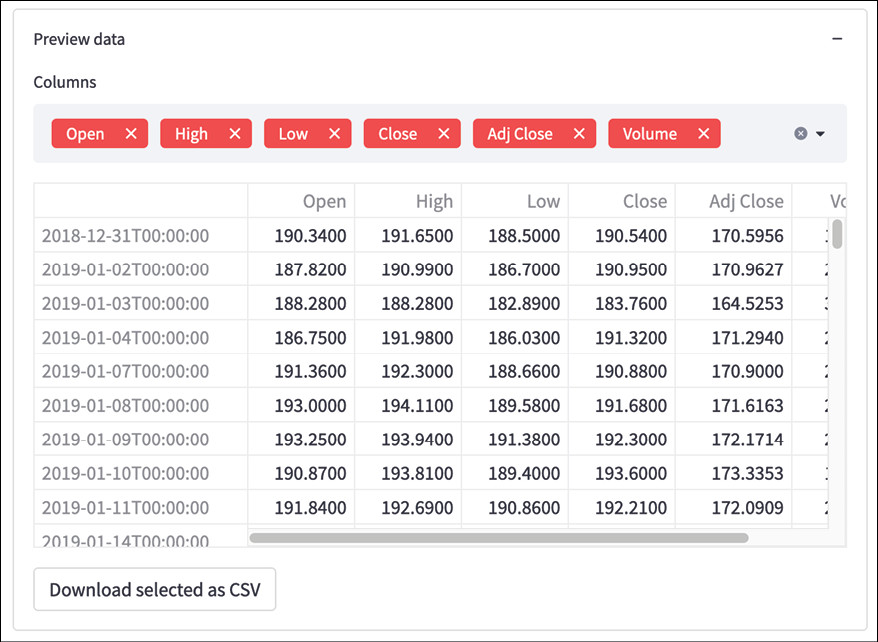Sort by the Open column header

(301, 201)
